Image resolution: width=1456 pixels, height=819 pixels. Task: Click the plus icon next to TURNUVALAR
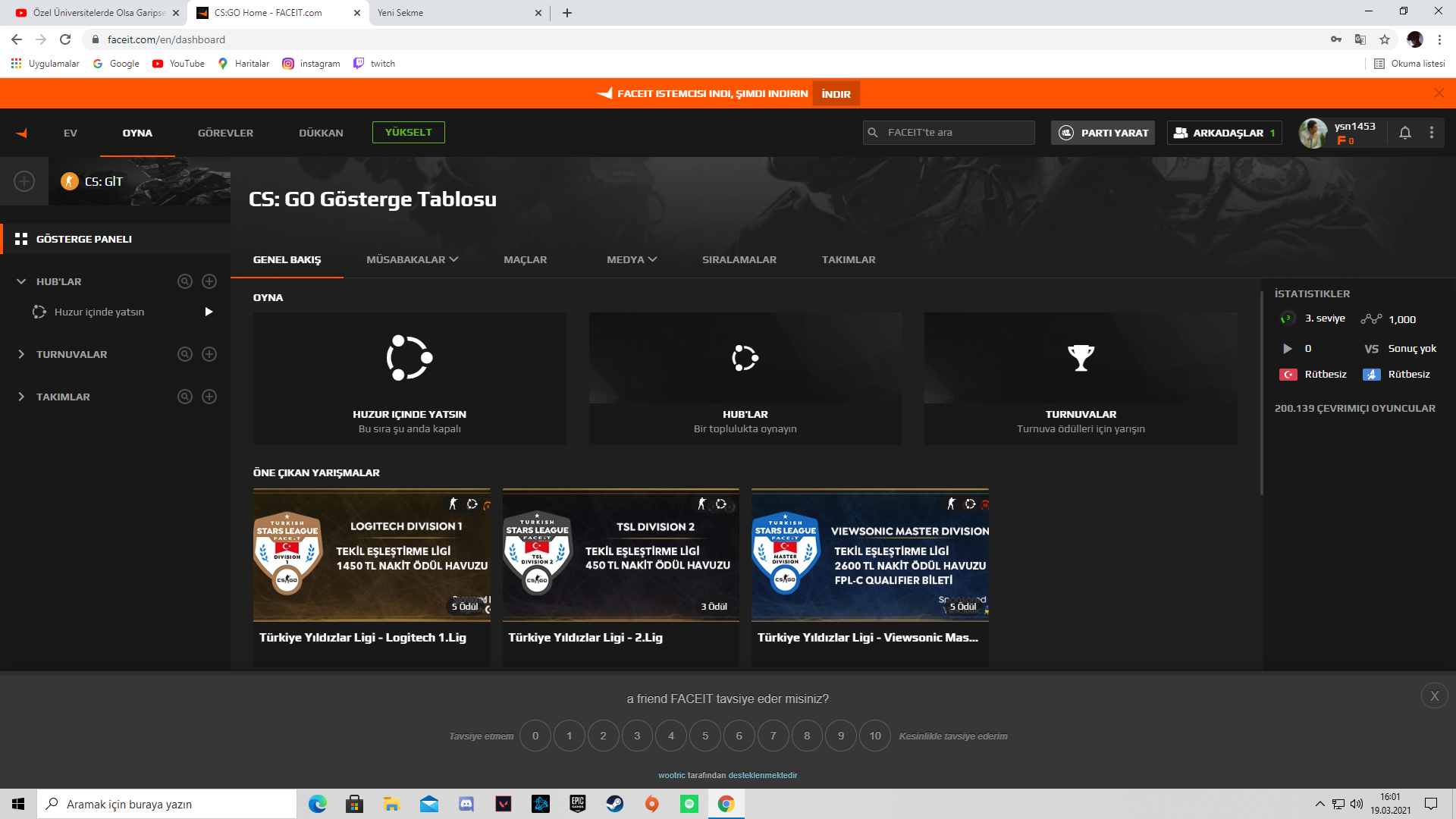click(x=209, y=354)
